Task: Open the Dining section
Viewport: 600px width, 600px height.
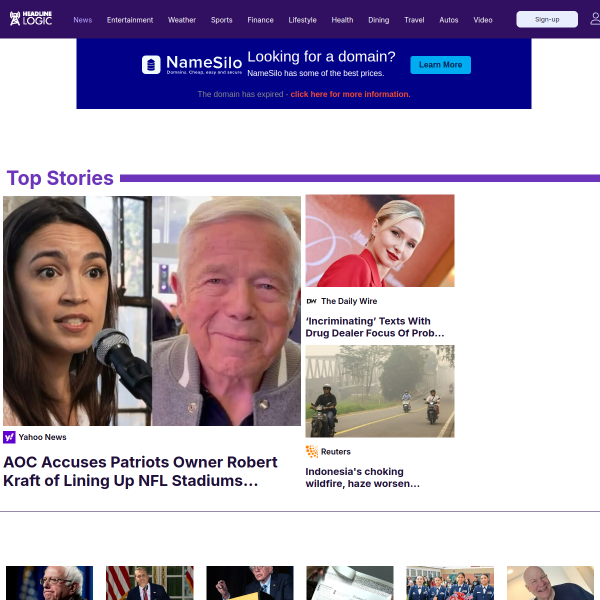Action: [x=378, y=20]
